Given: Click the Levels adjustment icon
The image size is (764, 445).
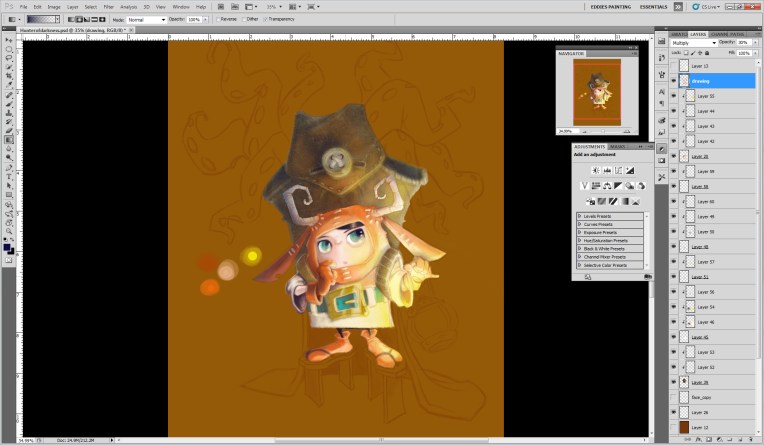Looking at the screenshot, I should click(x=606, y=171).
